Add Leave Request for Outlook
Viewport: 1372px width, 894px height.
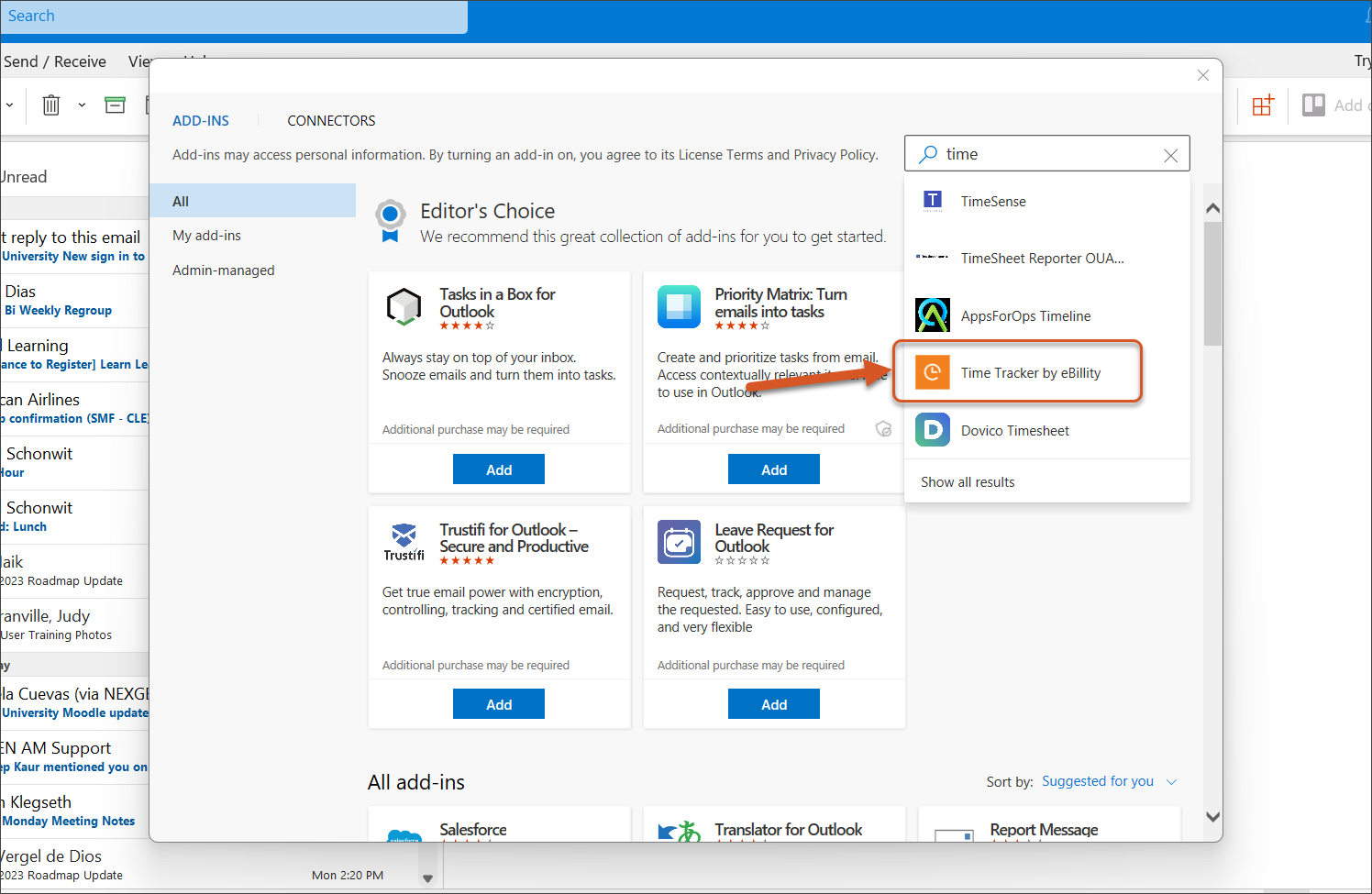(x=774, y=704)
